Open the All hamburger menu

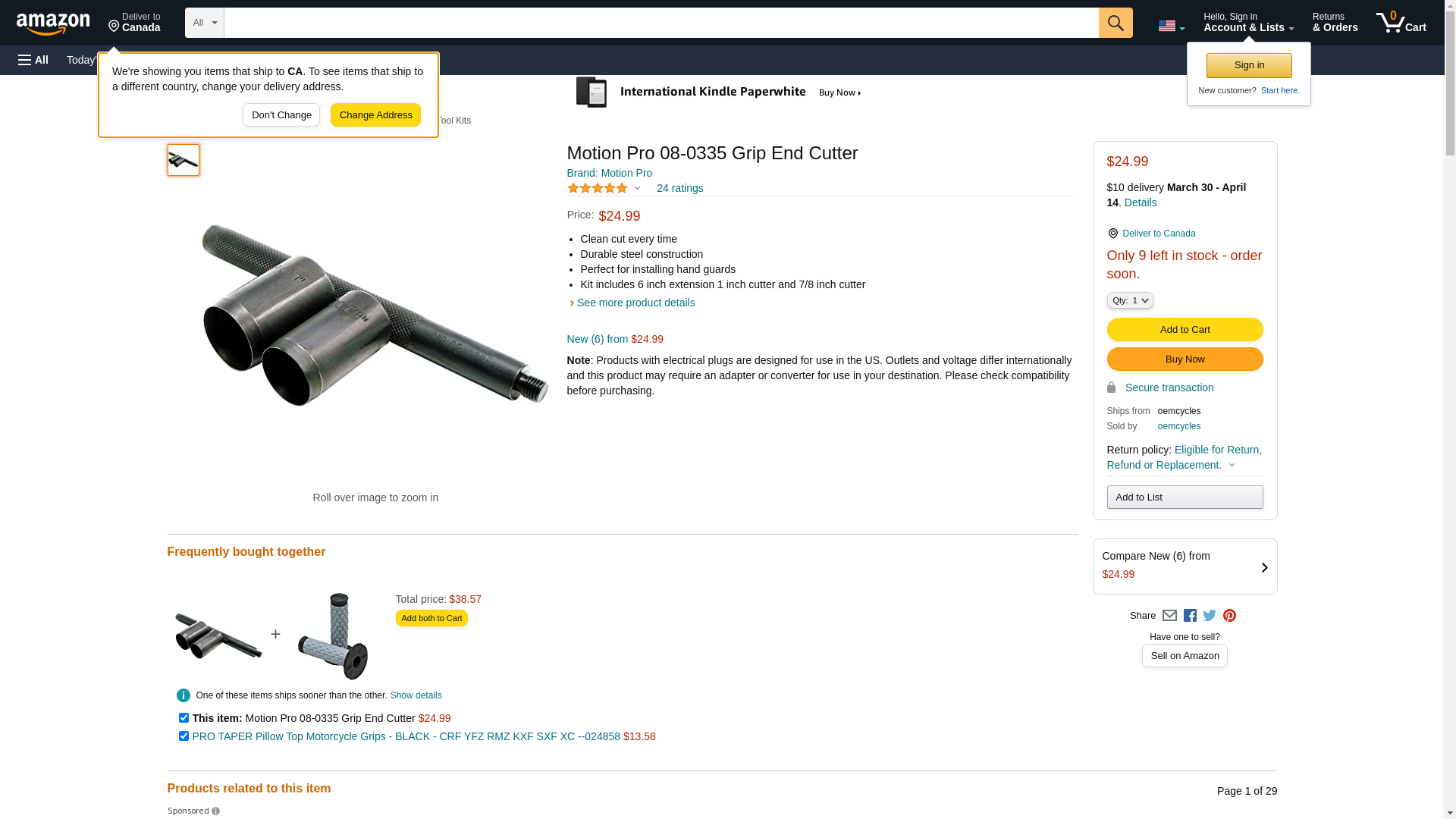click(33, 60)
